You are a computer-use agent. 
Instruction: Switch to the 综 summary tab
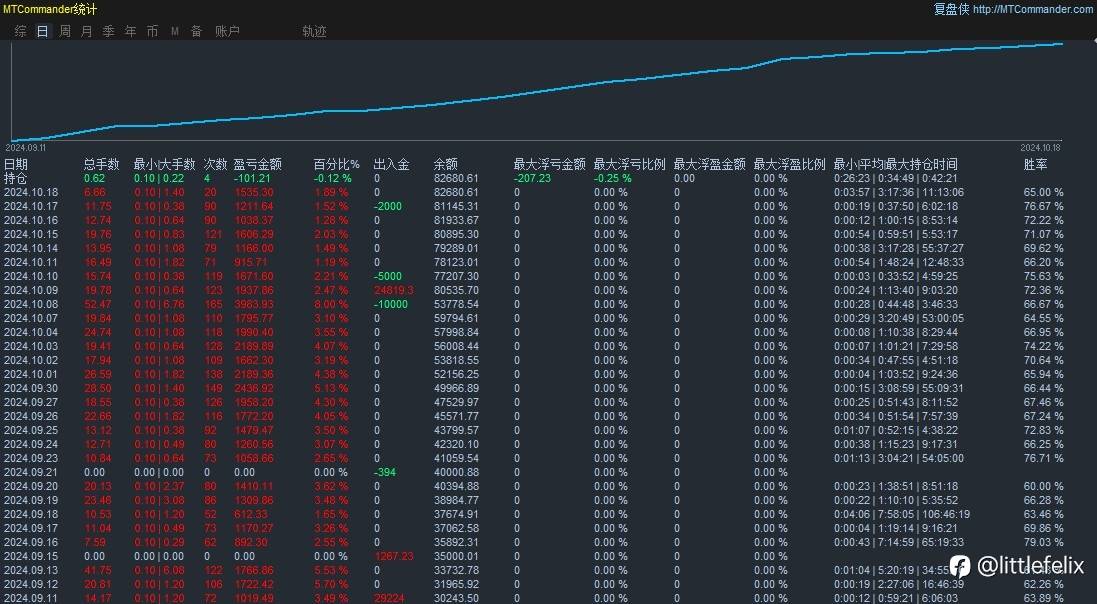coord(21,31)
